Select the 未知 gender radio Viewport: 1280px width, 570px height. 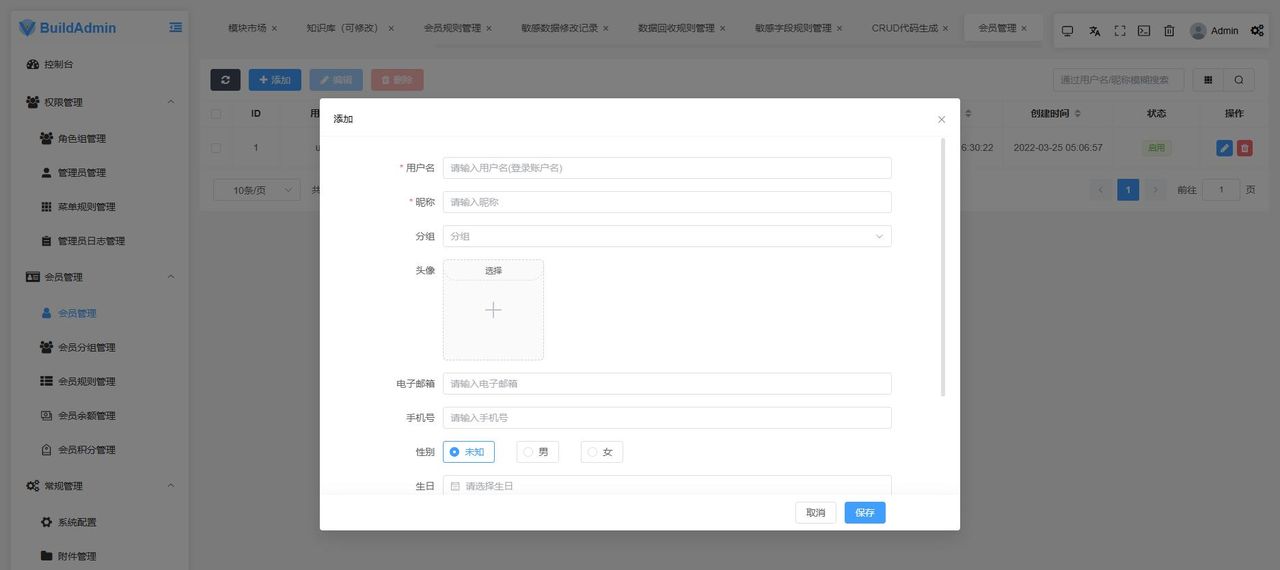[x=468, y=452]
